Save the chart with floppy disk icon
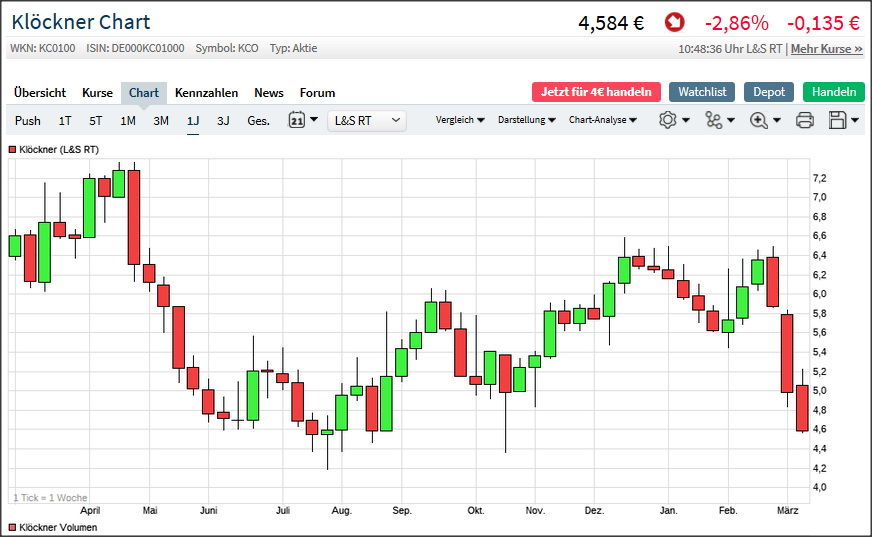This screenshot has height=537, width=872. click(x=837, y=120)
